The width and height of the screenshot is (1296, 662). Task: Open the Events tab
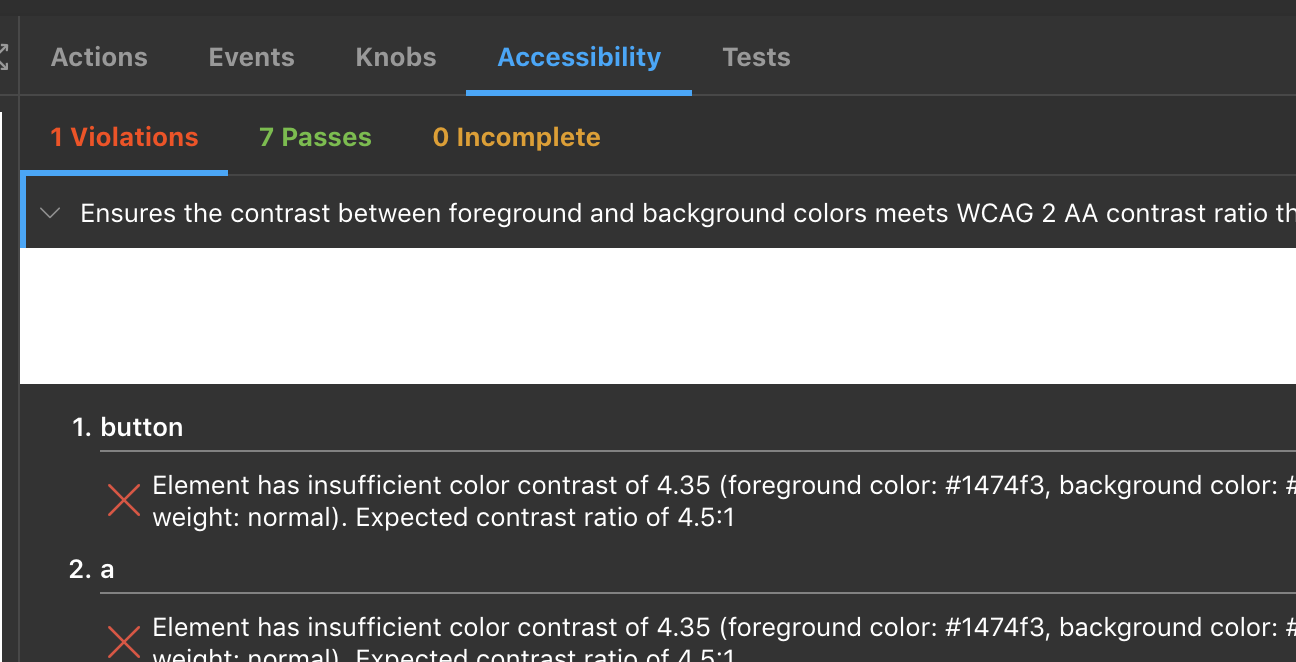pyautogui.click(x=251, y=57)
